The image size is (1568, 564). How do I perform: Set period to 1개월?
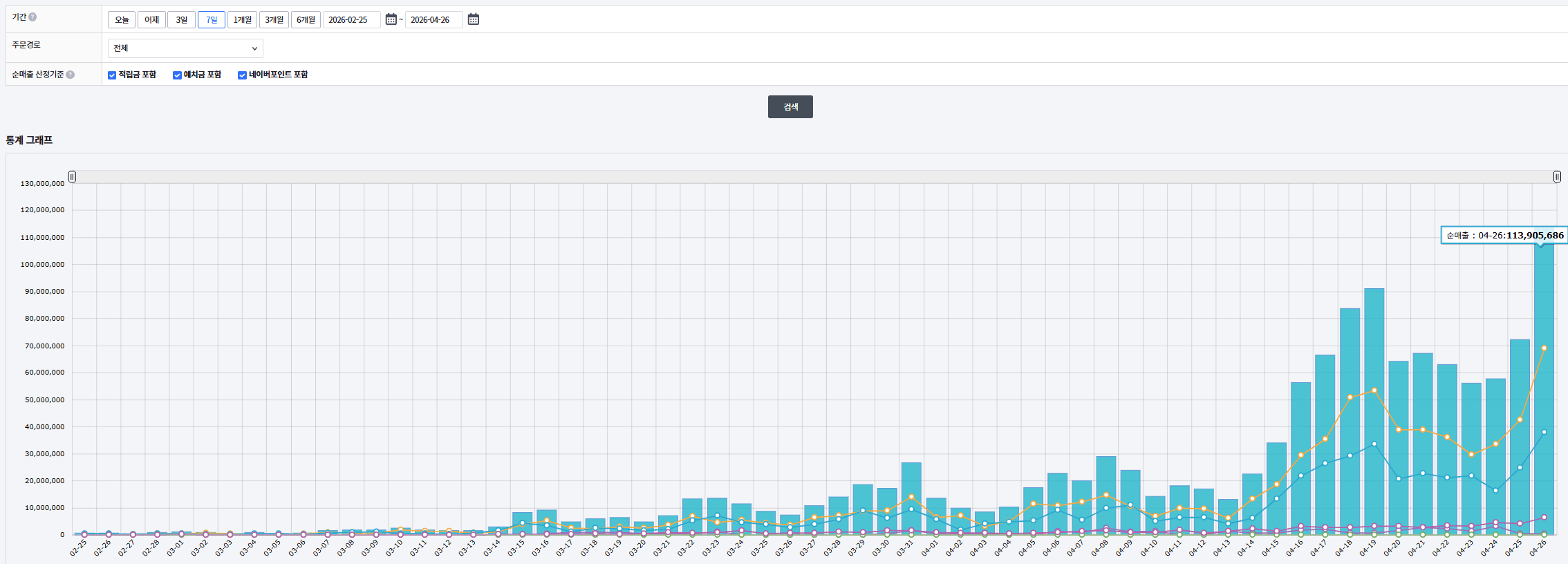pyautogui.click(x=242, y=20)
